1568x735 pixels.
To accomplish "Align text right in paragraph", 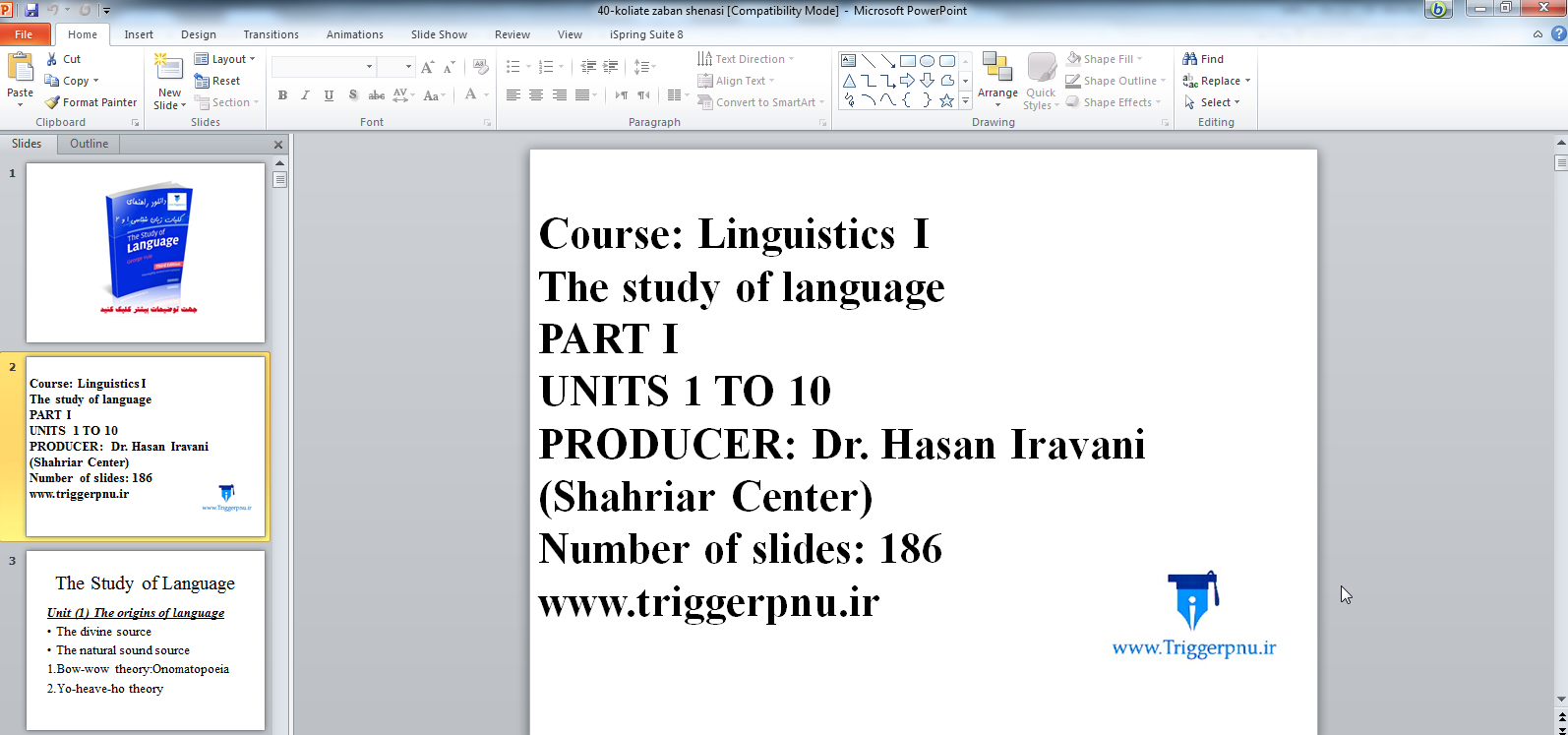I will click(x=559, y=95).
